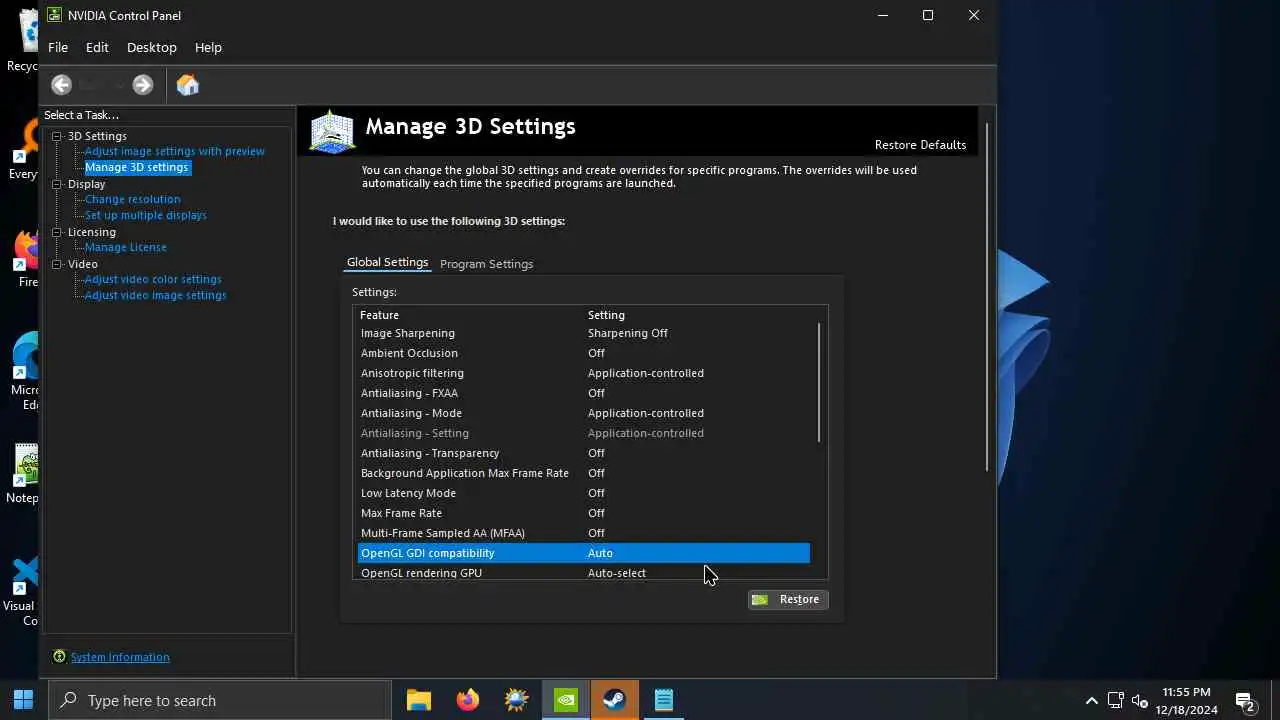Image resolution: width=1280 pixels, height=720 pixels.
Task: Select the Antialiasing - Transparency row
Action: pos(584,453)
